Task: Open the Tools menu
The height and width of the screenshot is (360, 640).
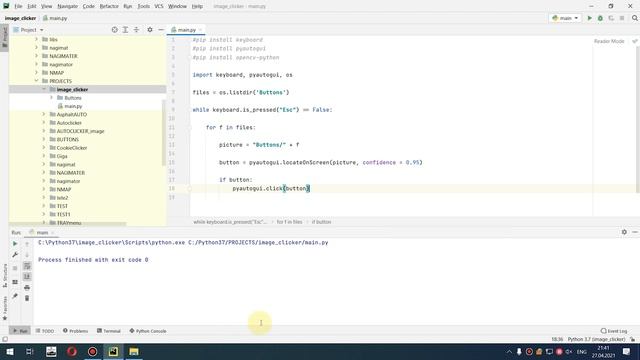Action: (x=143, y=6)
